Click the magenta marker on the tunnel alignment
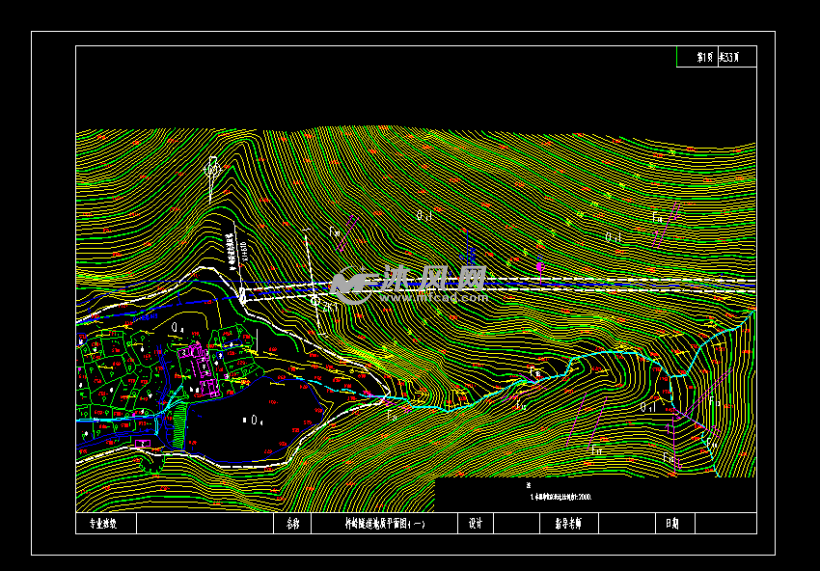 tap(540, 267)
